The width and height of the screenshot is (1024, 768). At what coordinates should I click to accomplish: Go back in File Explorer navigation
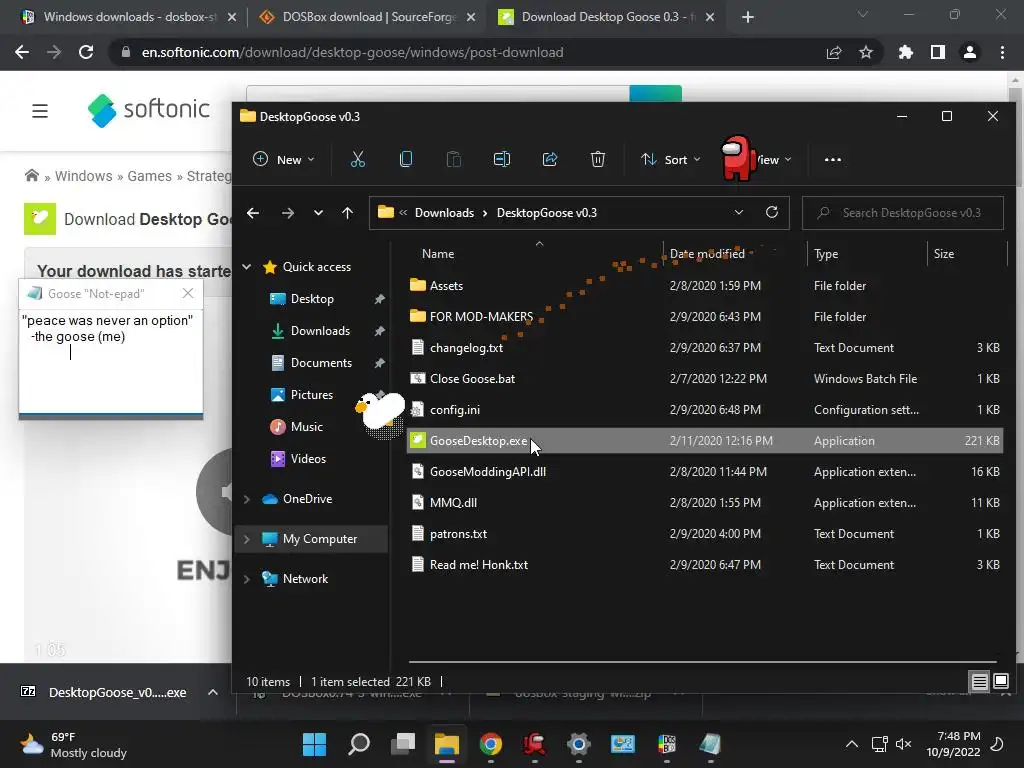click(x=253, y=213)
